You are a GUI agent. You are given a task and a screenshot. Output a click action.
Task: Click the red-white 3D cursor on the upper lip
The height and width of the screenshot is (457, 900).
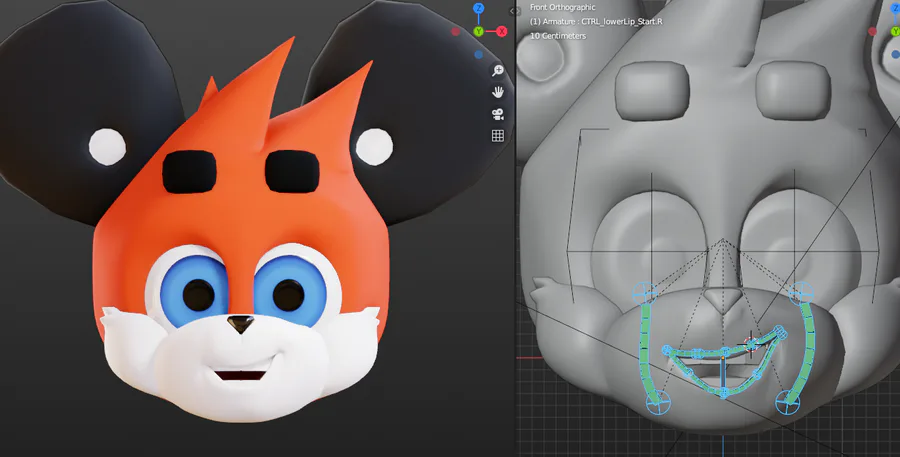coord(751,343)
